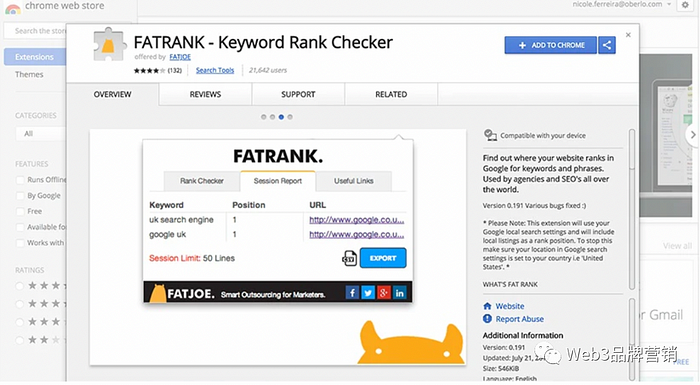The width and height of the screenshot is (700, 385).
Task: Click the 'google uk' keyword cell
Action: (x=167, y=234)
